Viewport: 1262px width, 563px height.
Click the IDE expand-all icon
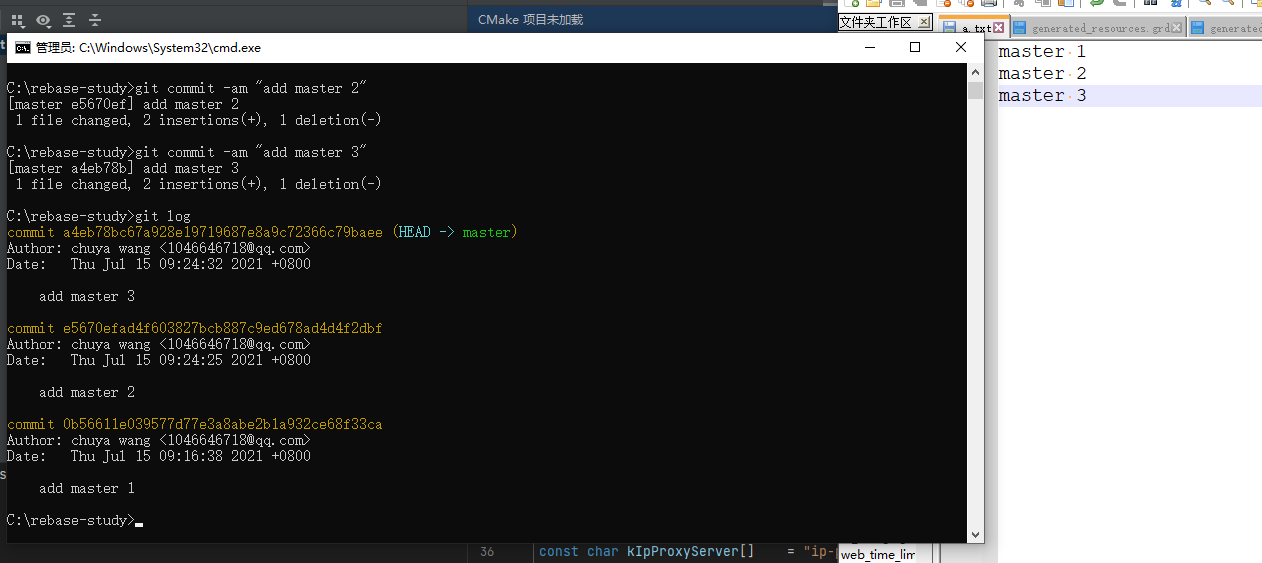[69, 20]
